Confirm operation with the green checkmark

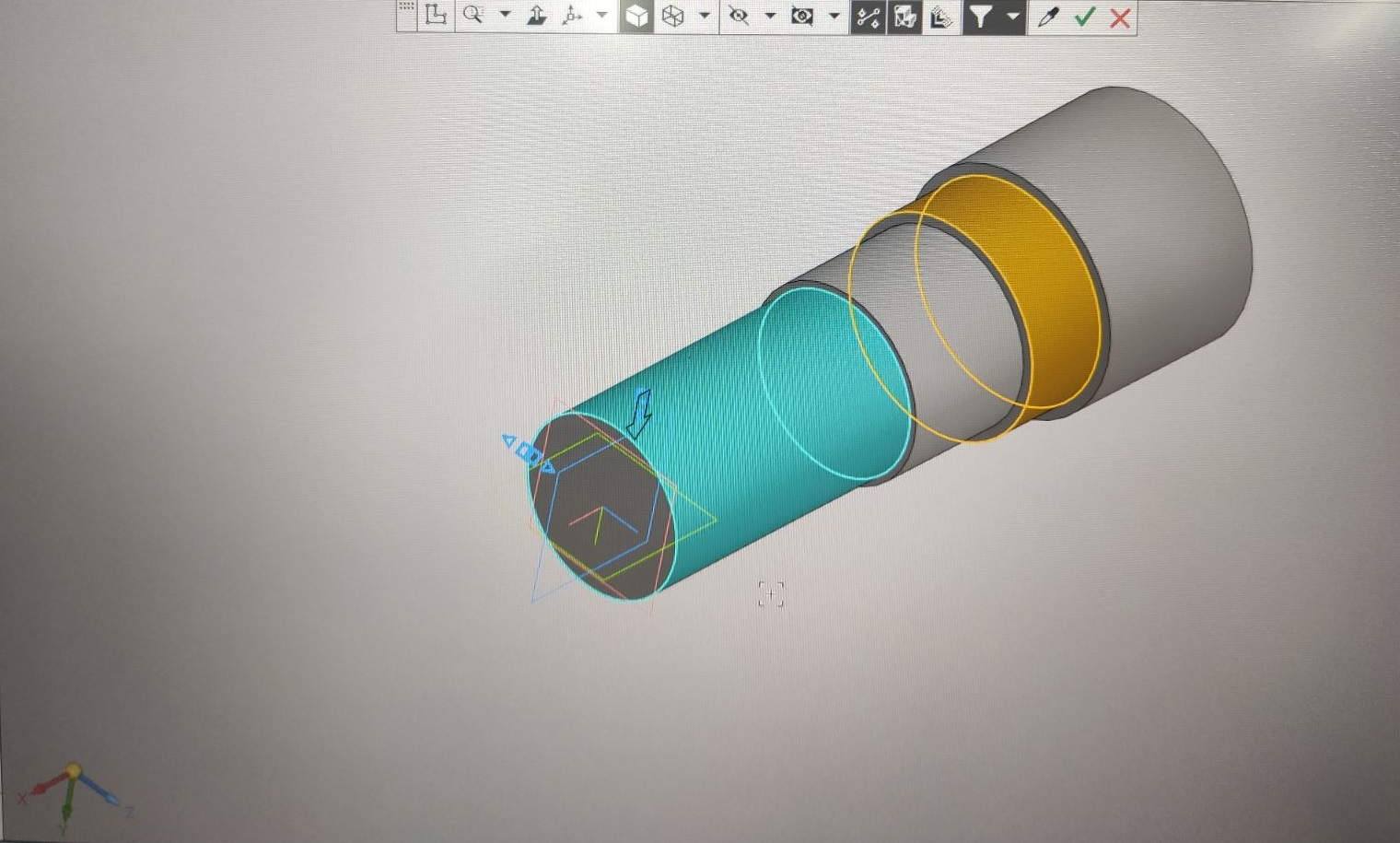click(x=1085, y=17)
